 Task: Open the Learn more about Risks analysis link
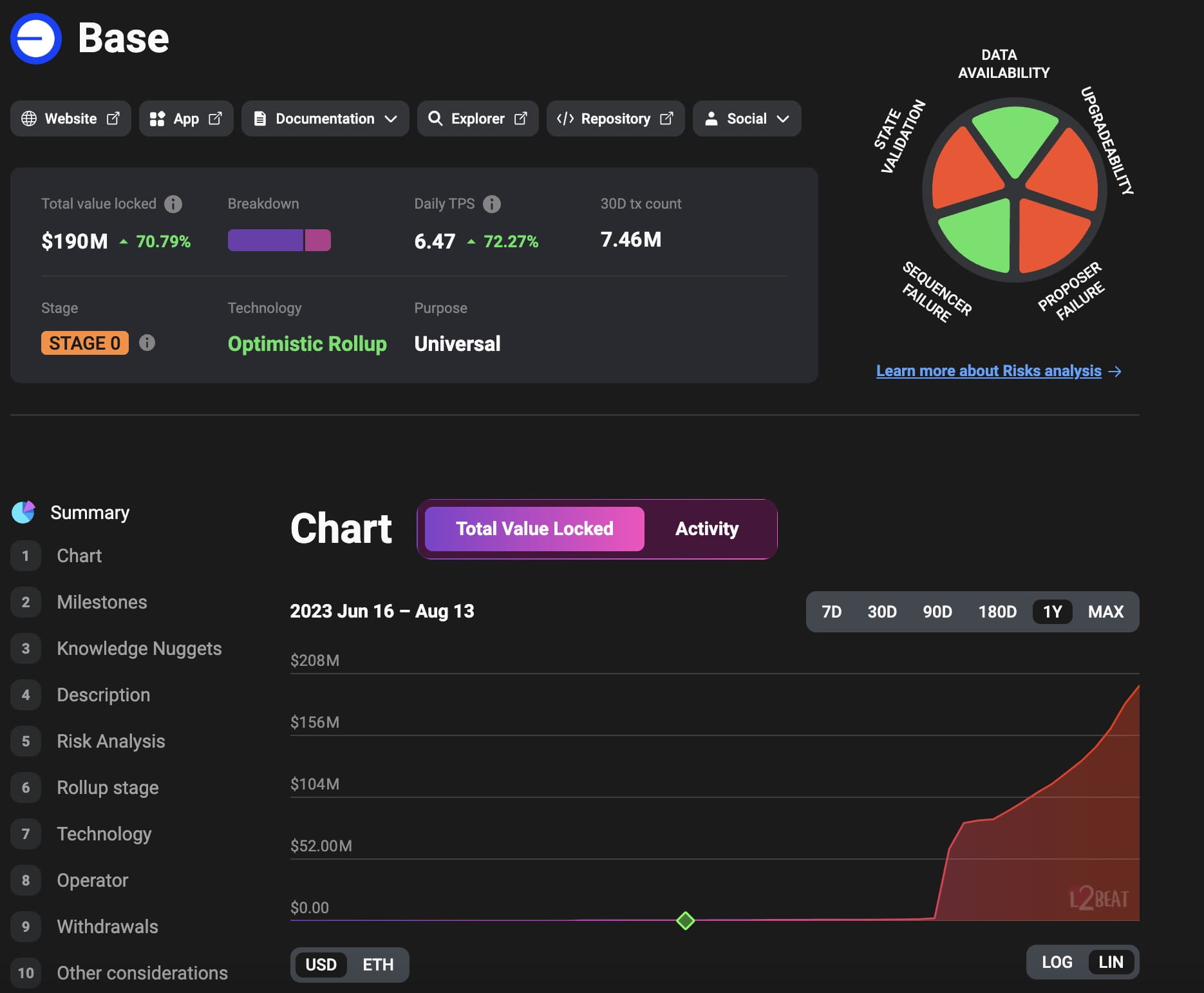click(x=988, y=371)
